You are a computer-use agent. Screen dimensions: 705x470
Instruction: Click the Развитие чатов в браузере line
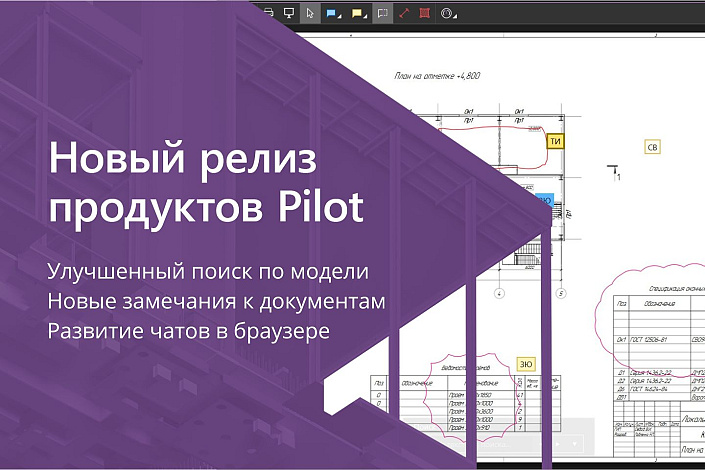pos(188,329)
